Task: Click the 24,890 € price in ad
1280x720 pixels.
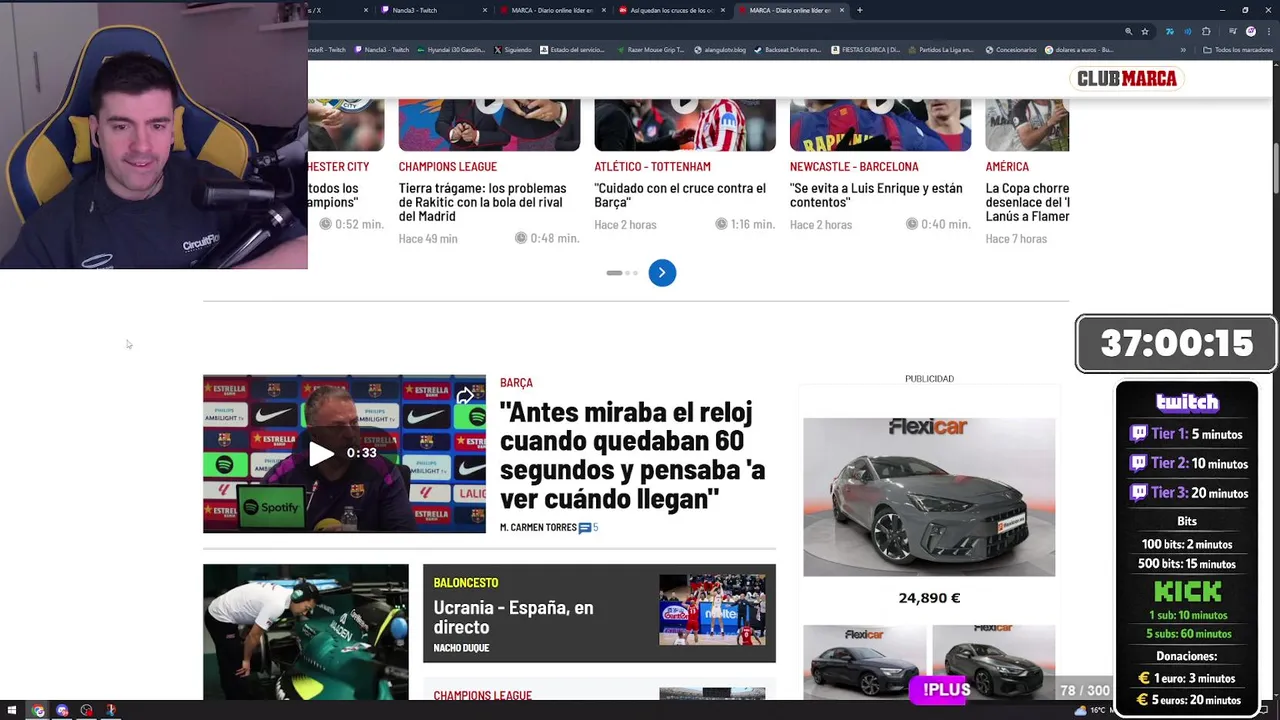Action: [929, 598]
